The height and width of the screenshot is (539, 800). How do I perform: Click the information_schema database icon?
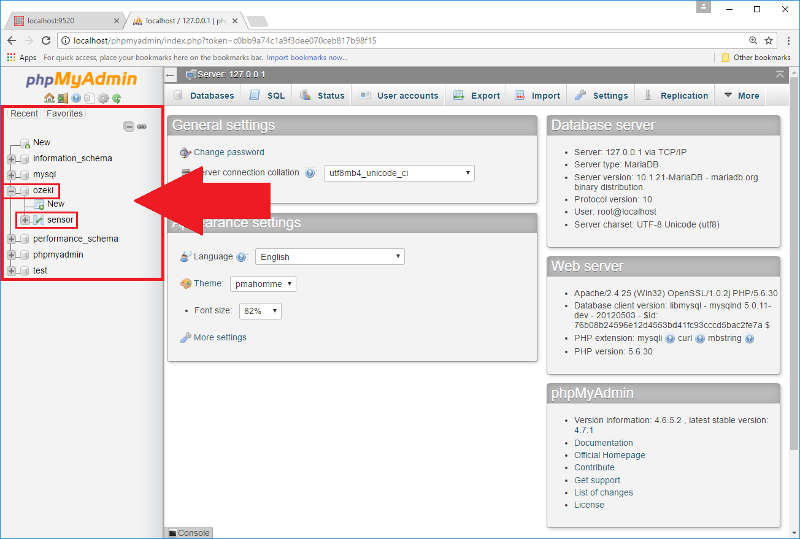coord(24,159)
